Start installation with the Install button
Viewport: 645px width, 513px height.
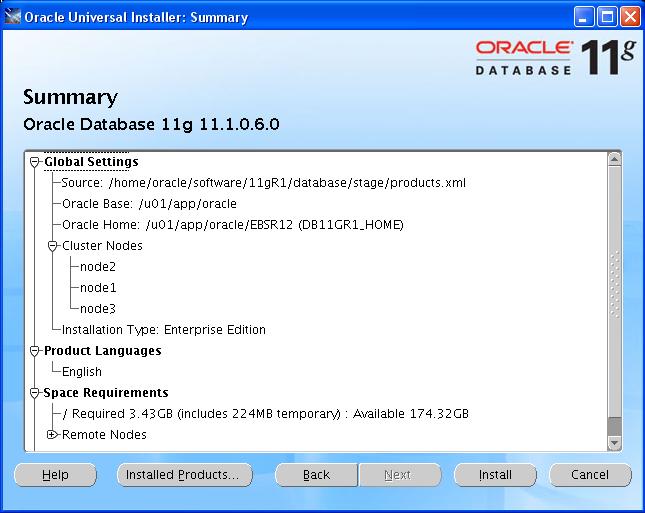494,475
